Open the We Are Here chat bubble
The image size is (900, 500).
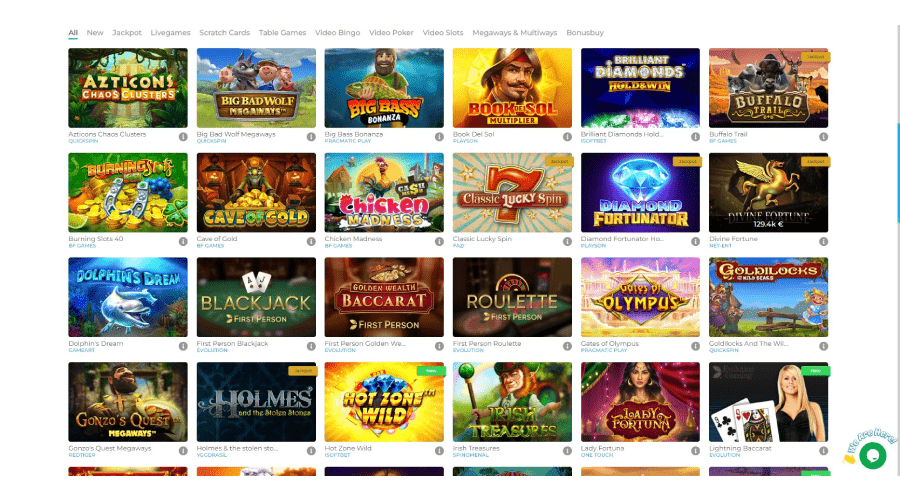point(872,455)
